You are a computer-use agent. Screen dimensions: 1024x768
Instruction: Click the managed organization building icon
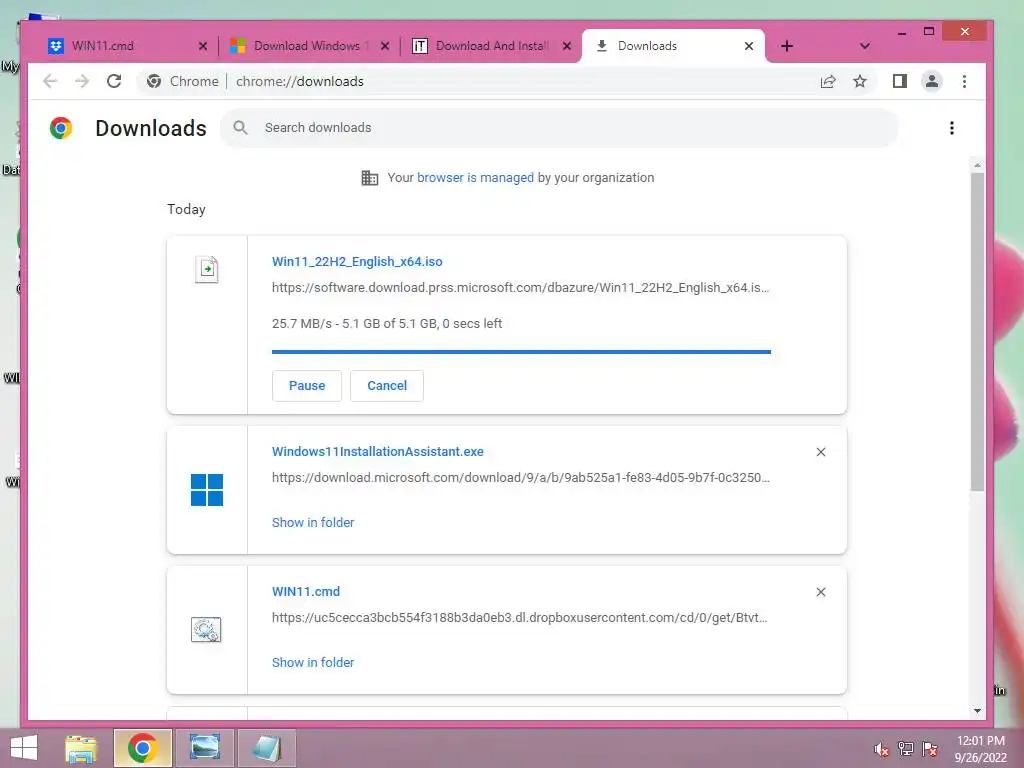370,178
